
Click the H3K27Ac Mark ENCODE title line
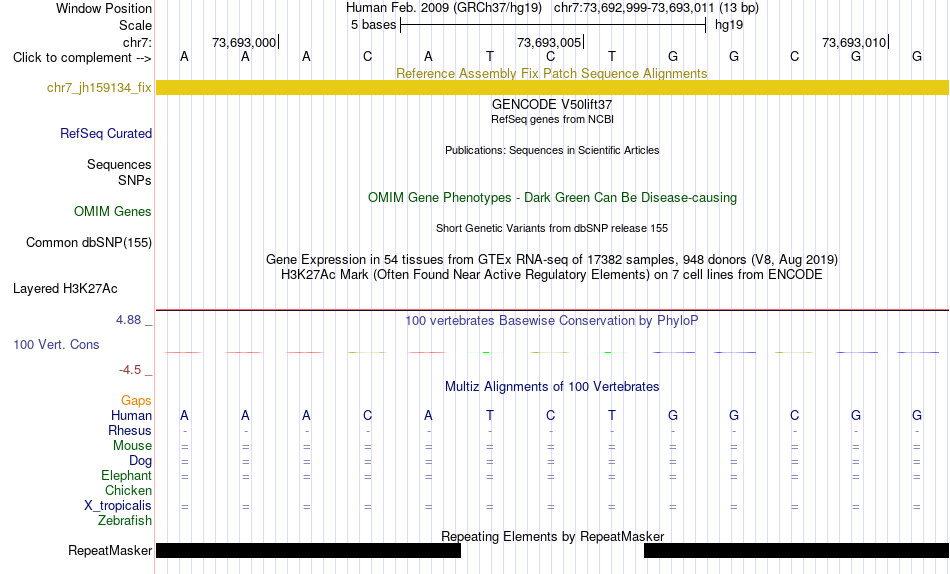click(x=552, y=275)
